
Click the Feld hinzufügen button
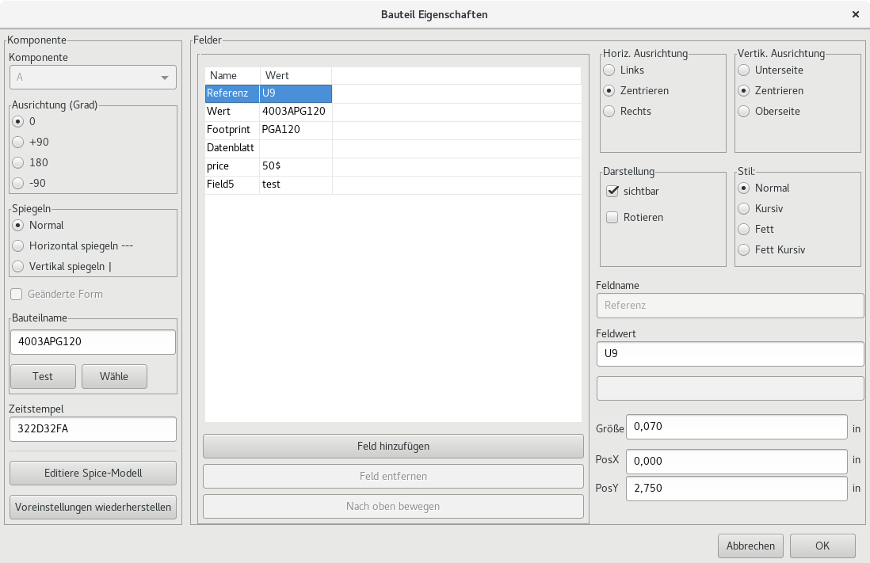tap(393, 446)
